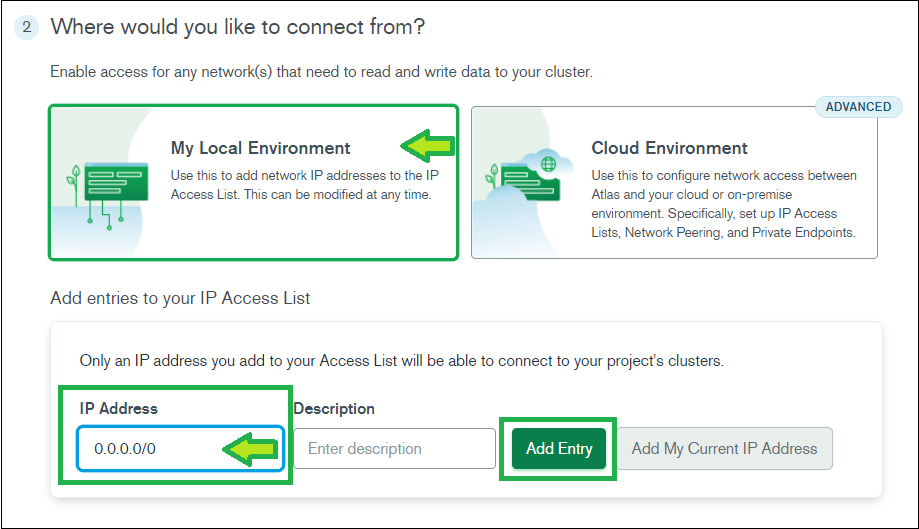Focus the IP Address input field
The height and width of the screenshot is (529, 919).
coord(181,449)
